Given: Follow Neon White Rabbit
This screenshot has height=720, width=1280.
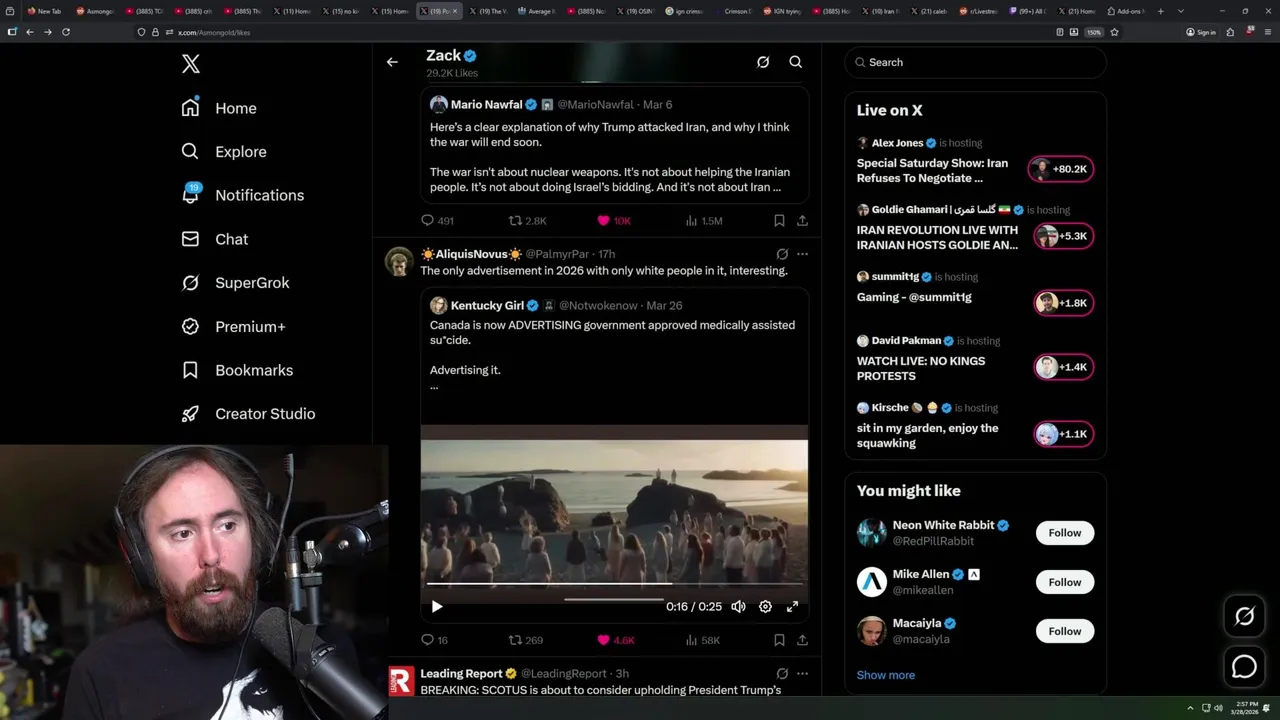Looking at the screenshot, I should (x=1065, y=533).
